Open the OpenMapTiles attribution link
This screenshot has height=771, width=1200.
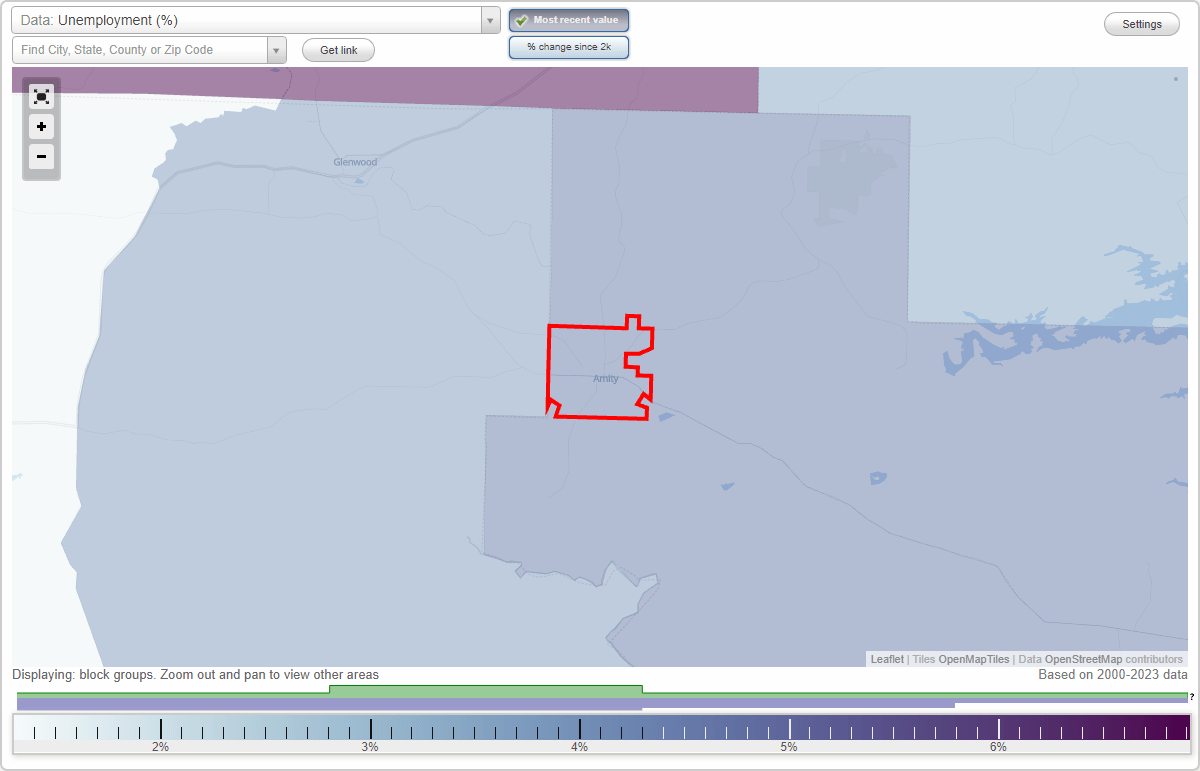click(x=974, y=659)
